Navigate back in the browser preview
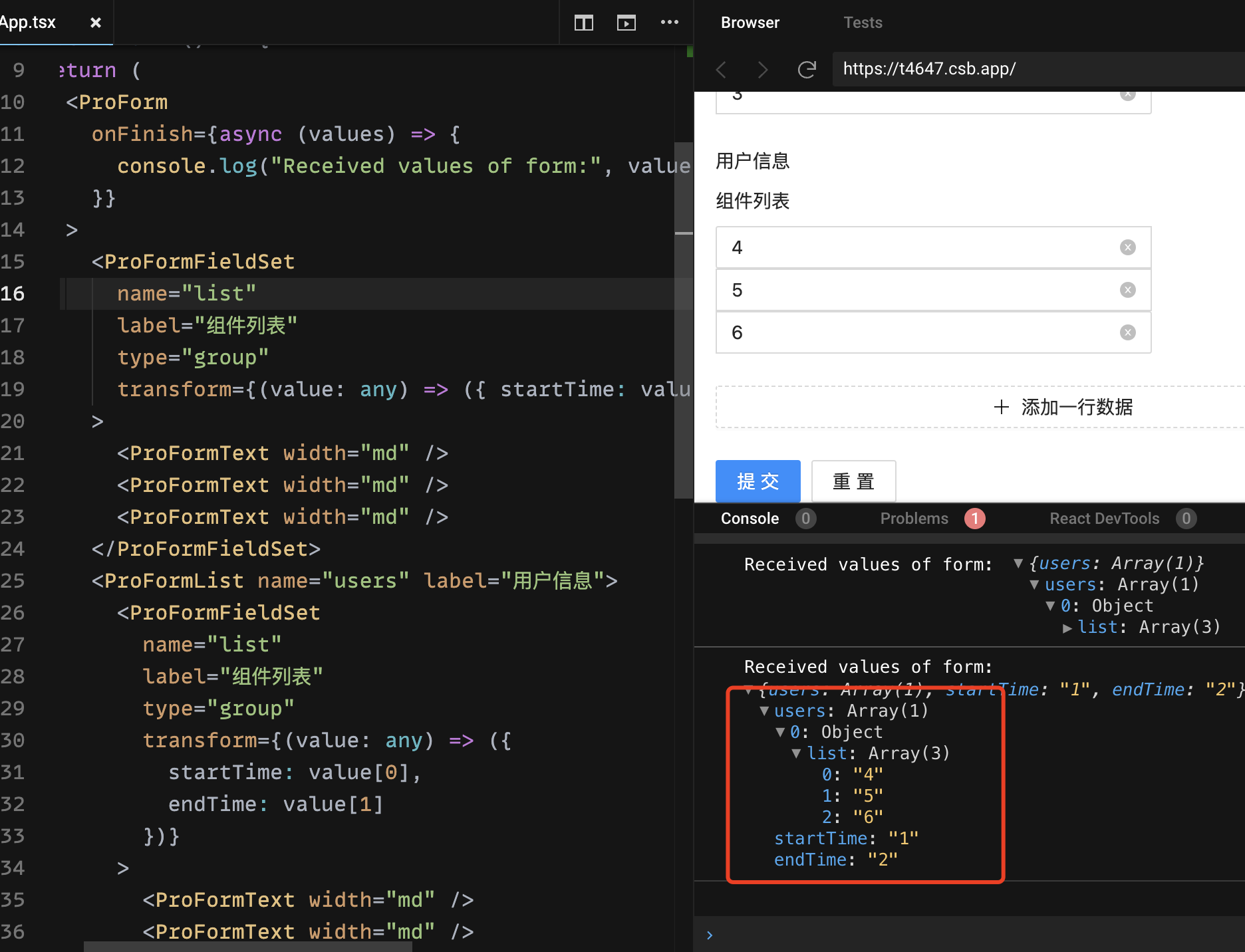 pyautogui.click(x=720, y=69)
